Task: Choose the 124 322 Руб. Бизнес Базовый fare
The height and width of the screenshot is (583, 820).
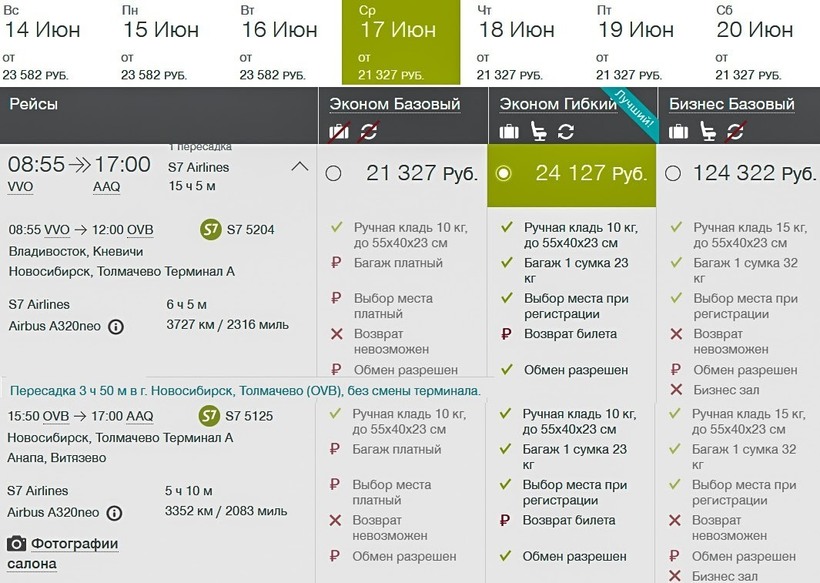Action: (x=673, y=174)
